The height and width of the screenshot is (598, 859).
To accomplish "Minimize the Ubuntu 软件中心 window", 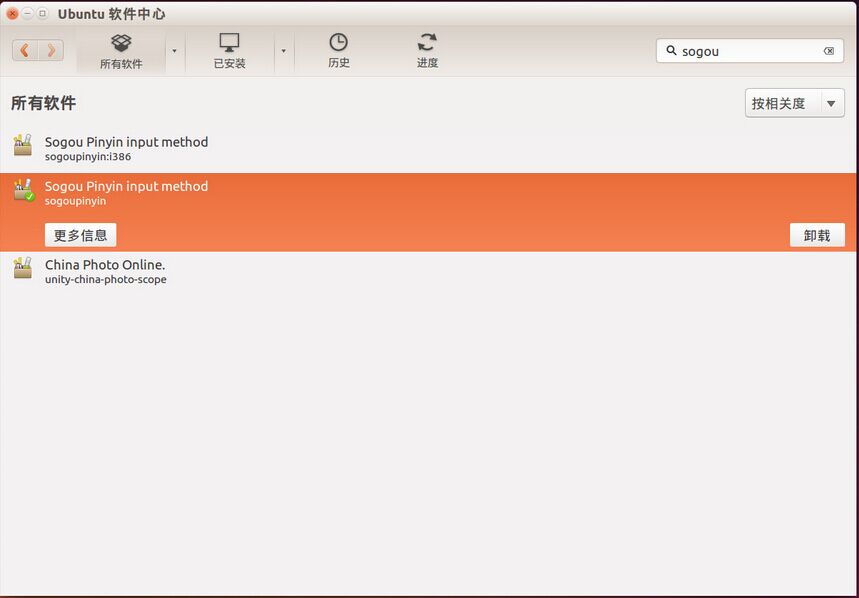I will coord(27,14).
